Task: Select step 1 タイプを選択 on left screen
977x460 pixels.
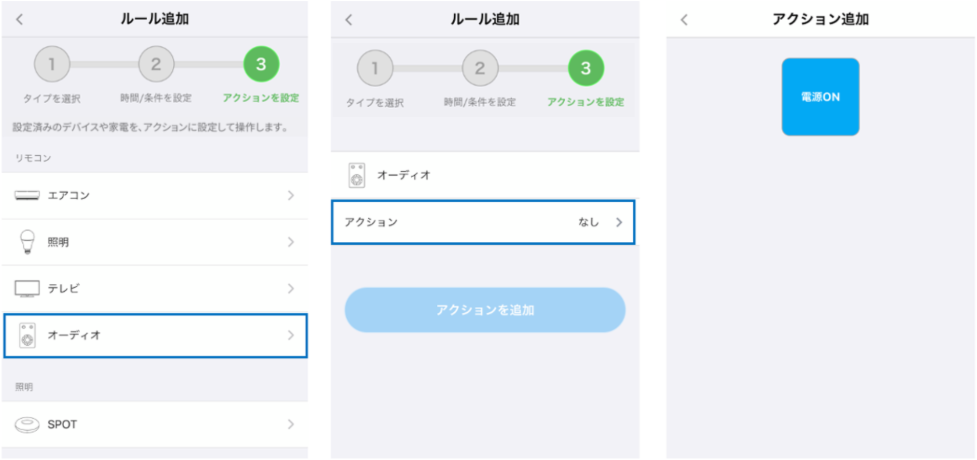Action: [x=52, y=66]
